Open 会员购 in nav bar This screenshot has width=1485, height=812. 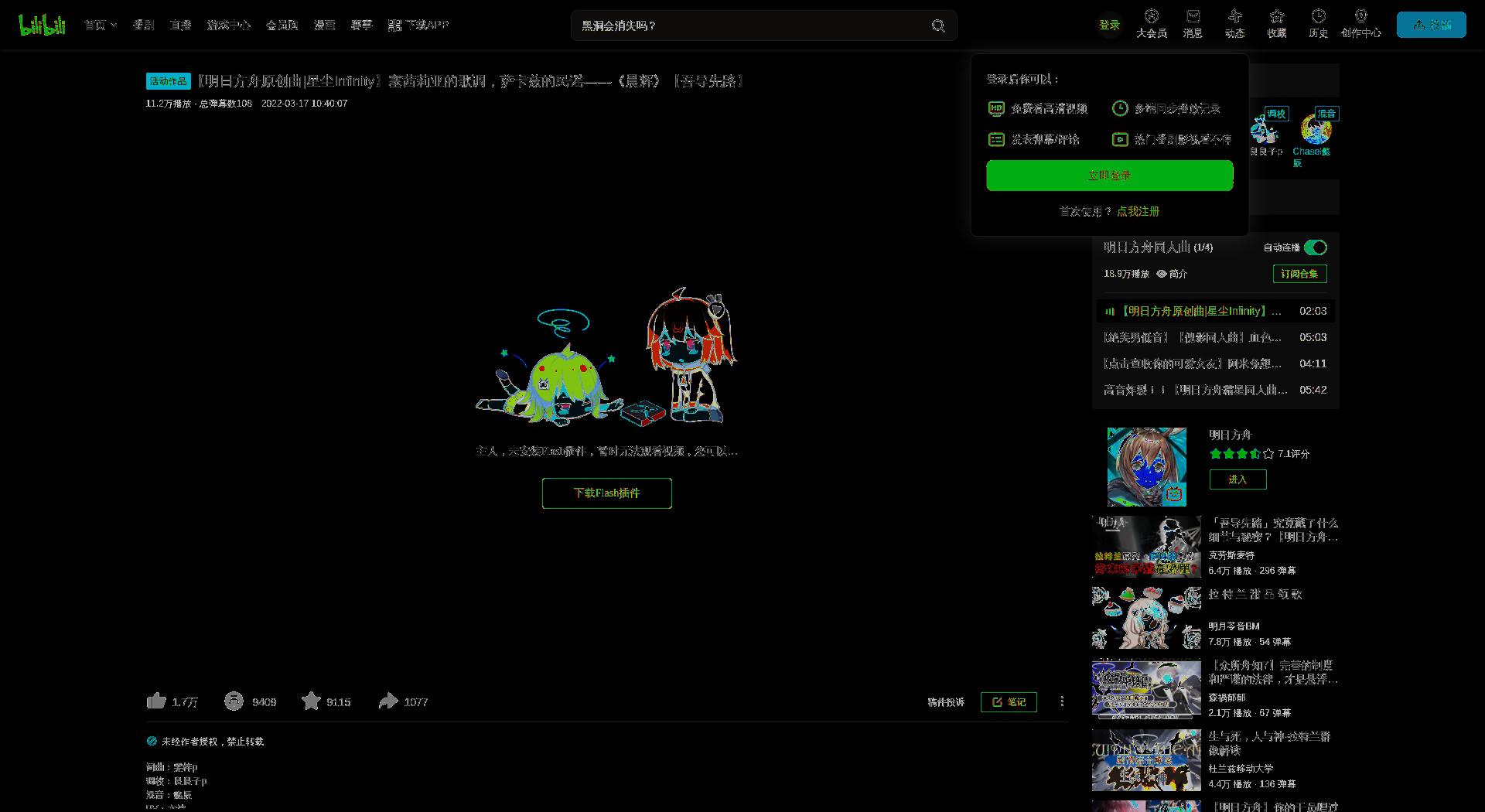282,25
